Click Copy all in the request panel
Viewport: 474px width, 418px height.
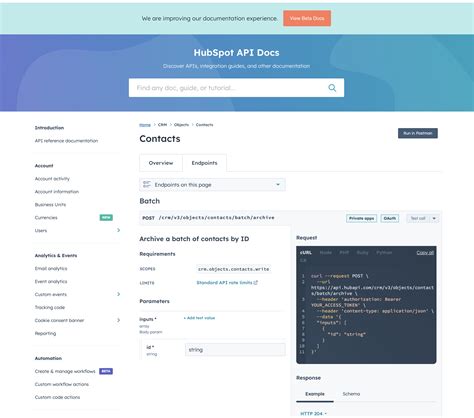point(425,253)
